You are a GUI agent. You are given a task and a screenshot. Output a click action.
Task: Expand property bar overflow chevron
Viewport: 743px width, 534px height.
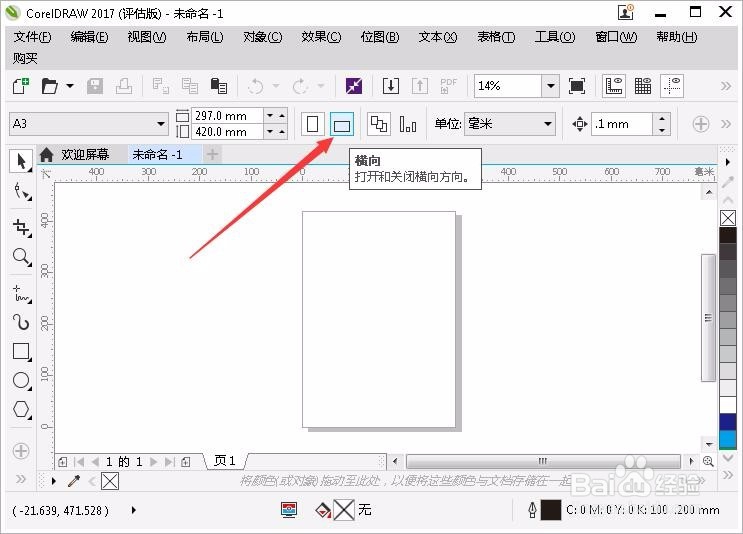pyautogui.click(x=725, y=124)
